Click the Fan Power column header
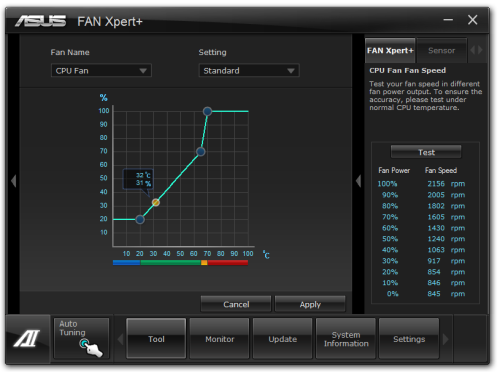 coord(394,170)
